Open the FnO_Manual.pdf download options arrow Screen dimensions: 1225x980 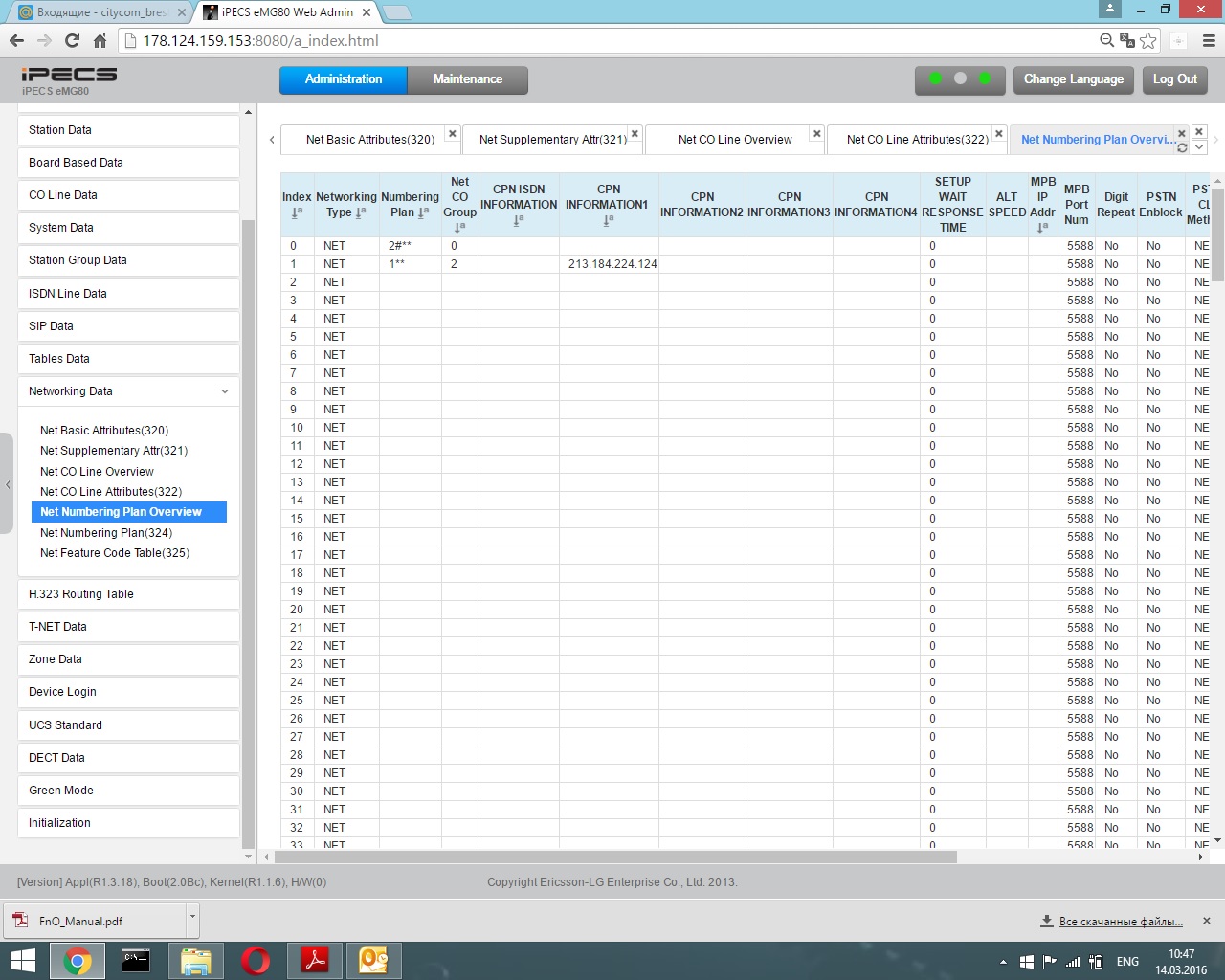click(x=192, y=917)
